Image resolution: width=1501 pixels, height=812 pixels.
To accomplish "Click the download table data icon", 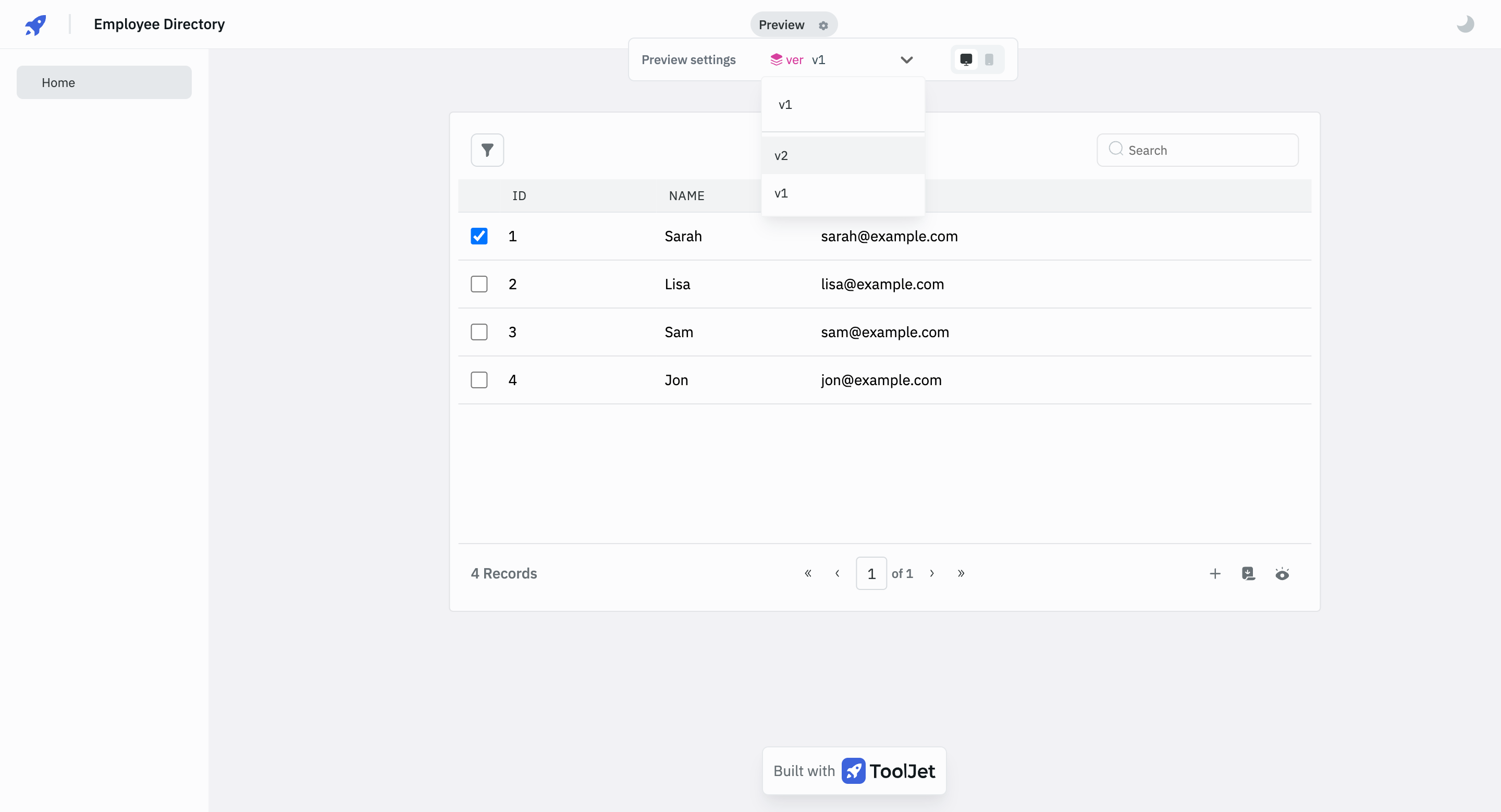I will (1248, 574).
